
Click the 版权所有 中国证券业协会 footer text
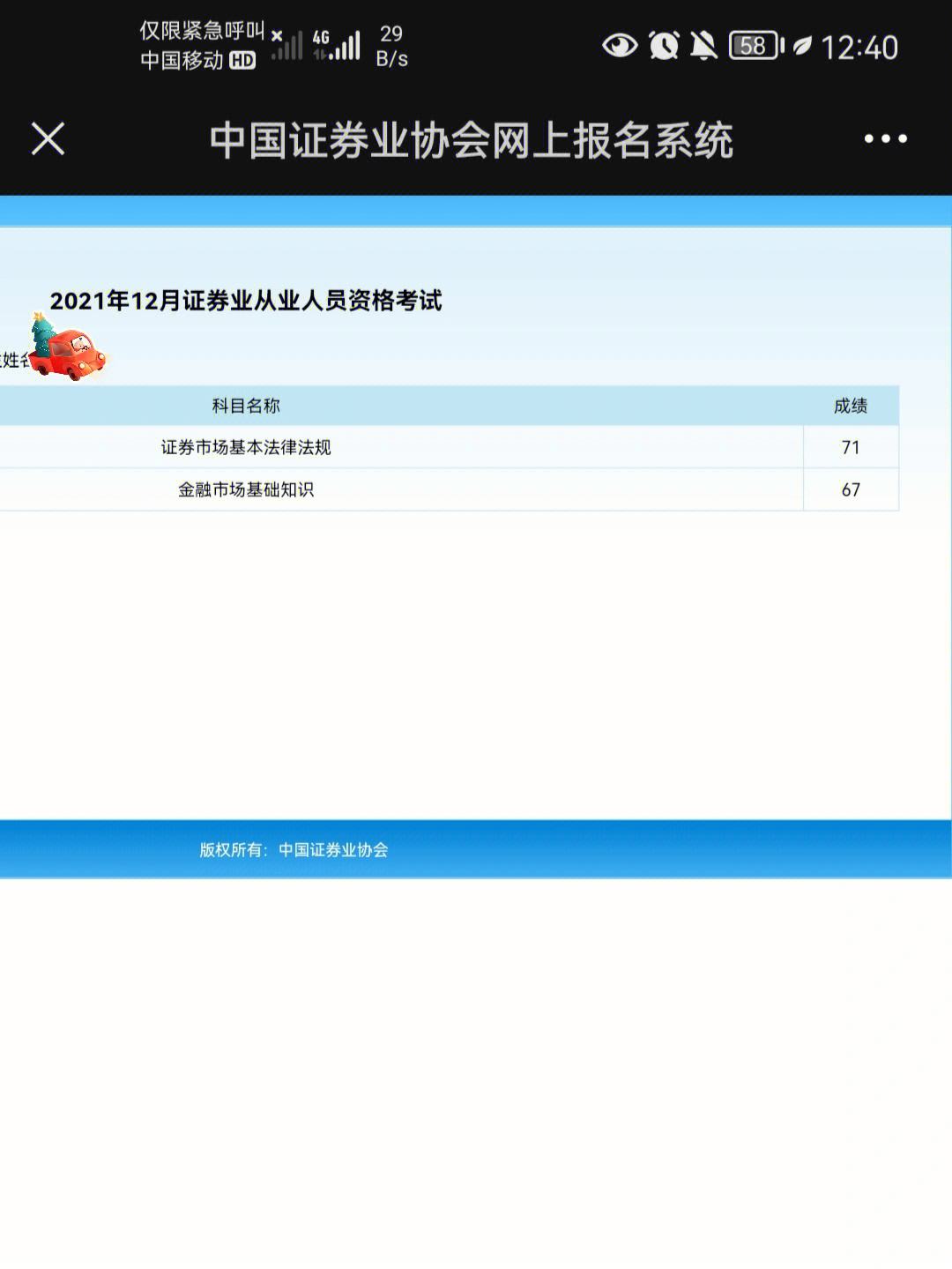pyautogui.click(x=294, y=849)
